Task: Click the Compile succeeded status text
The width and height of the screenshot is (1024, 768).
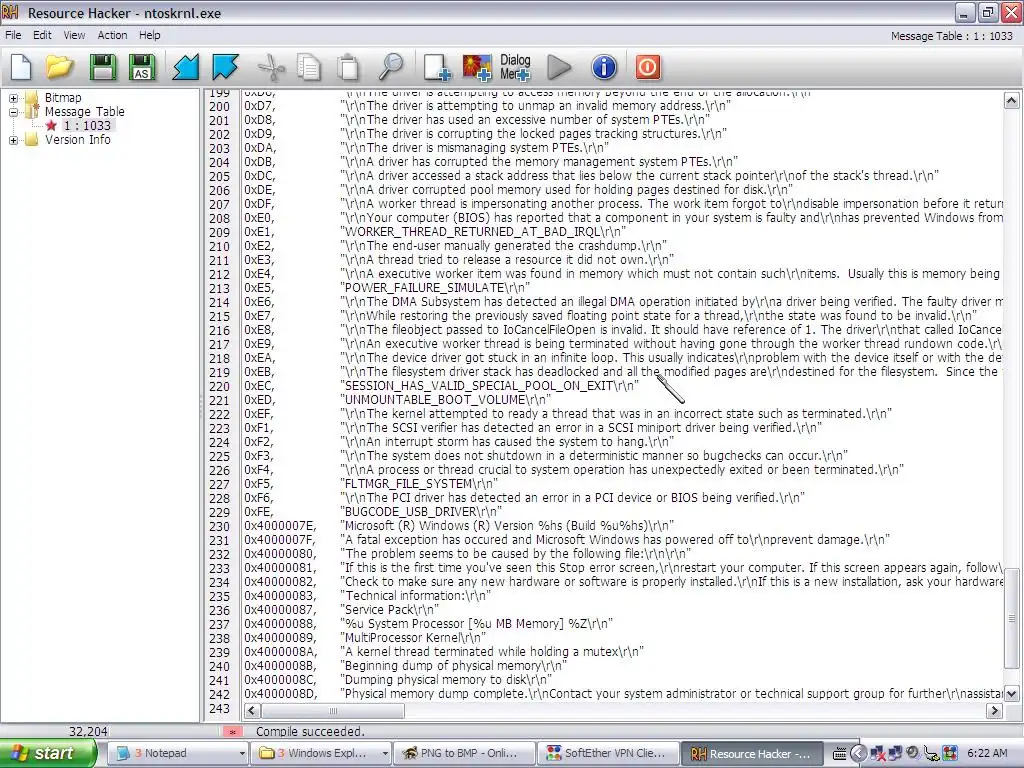Action: [310, 731]
